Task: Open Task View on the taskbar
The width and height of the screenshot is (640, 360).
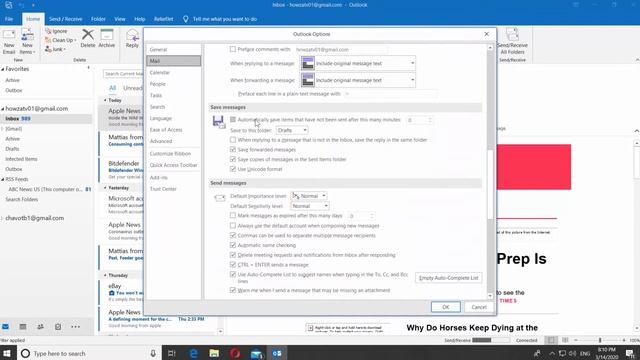Action: pos(172,353)
